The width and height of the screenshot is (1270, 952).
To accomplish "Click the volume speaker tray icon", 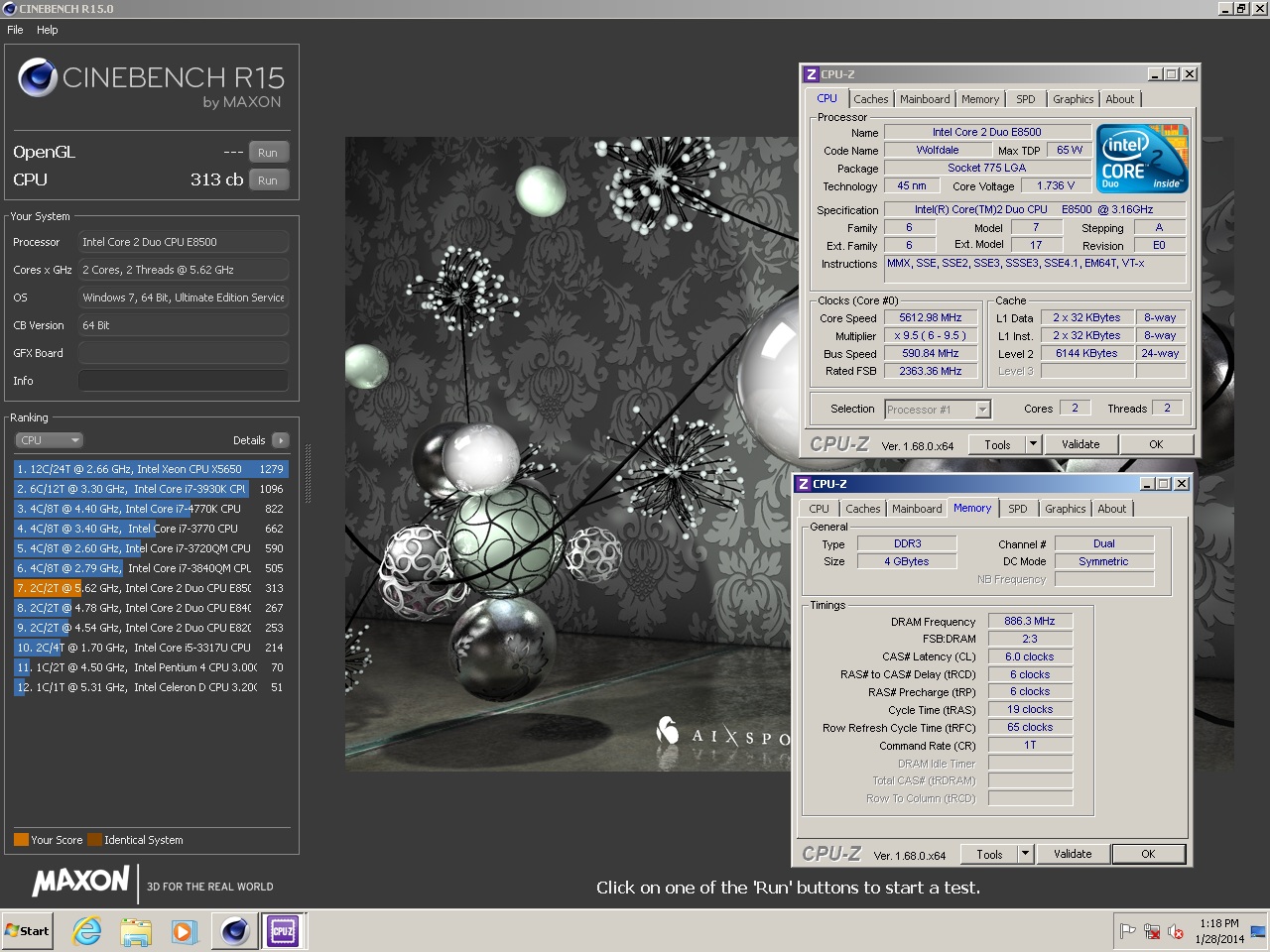I will coord(1176,931).
